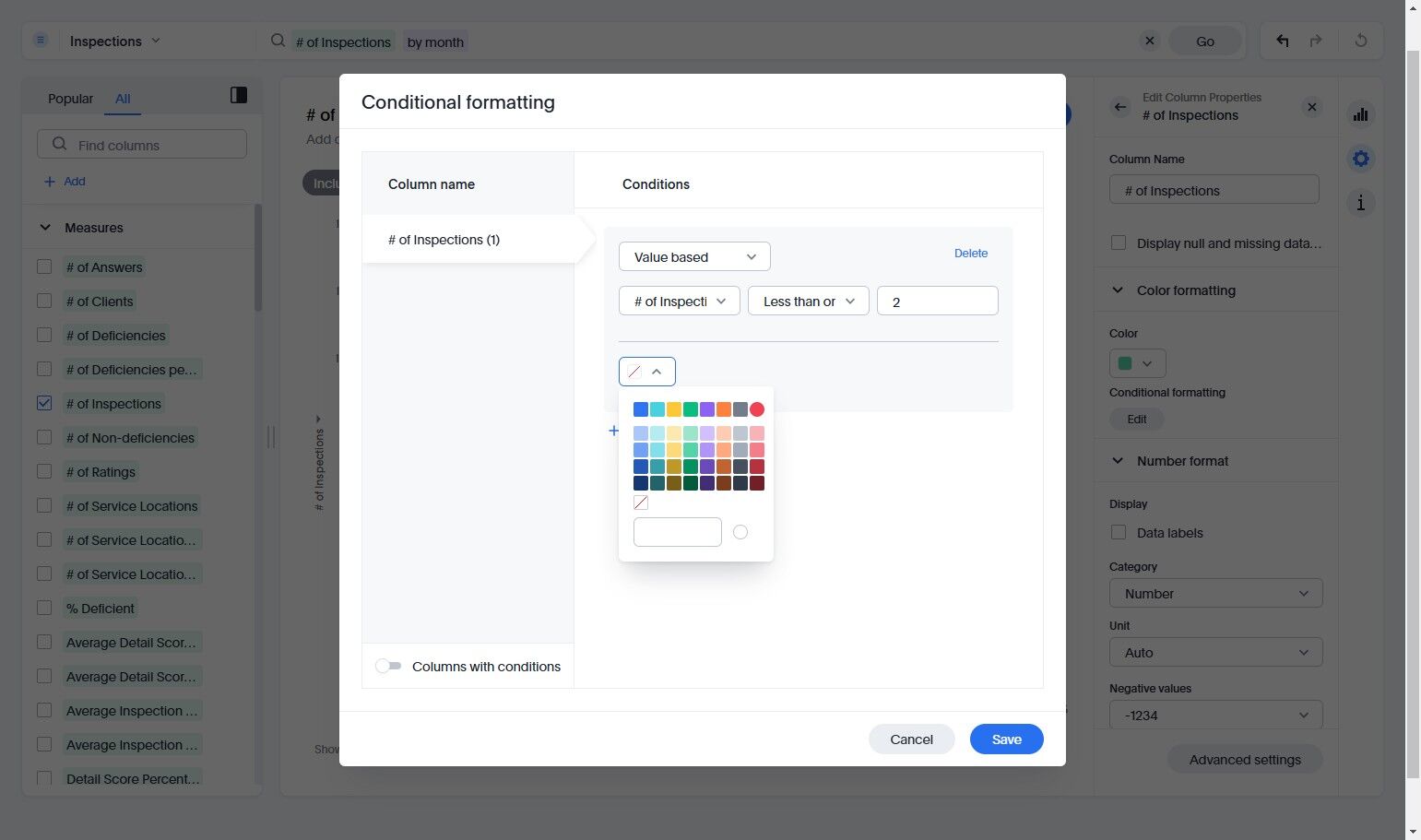Click the undo arrow icon
Image resolution: width=1421 pixels, height=840 pixels.
1282,41
